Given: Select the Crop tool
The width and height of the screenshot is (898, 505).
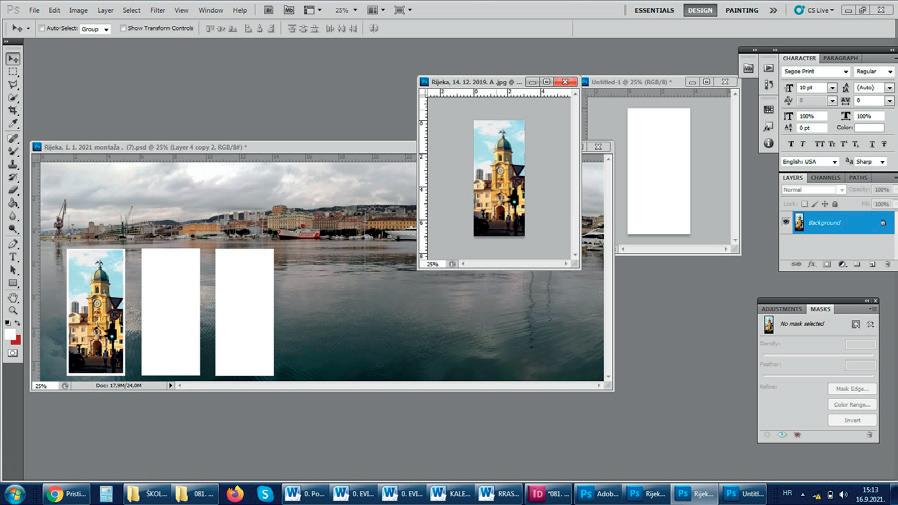Looking at the screenshot, I should tap(13, 111).
